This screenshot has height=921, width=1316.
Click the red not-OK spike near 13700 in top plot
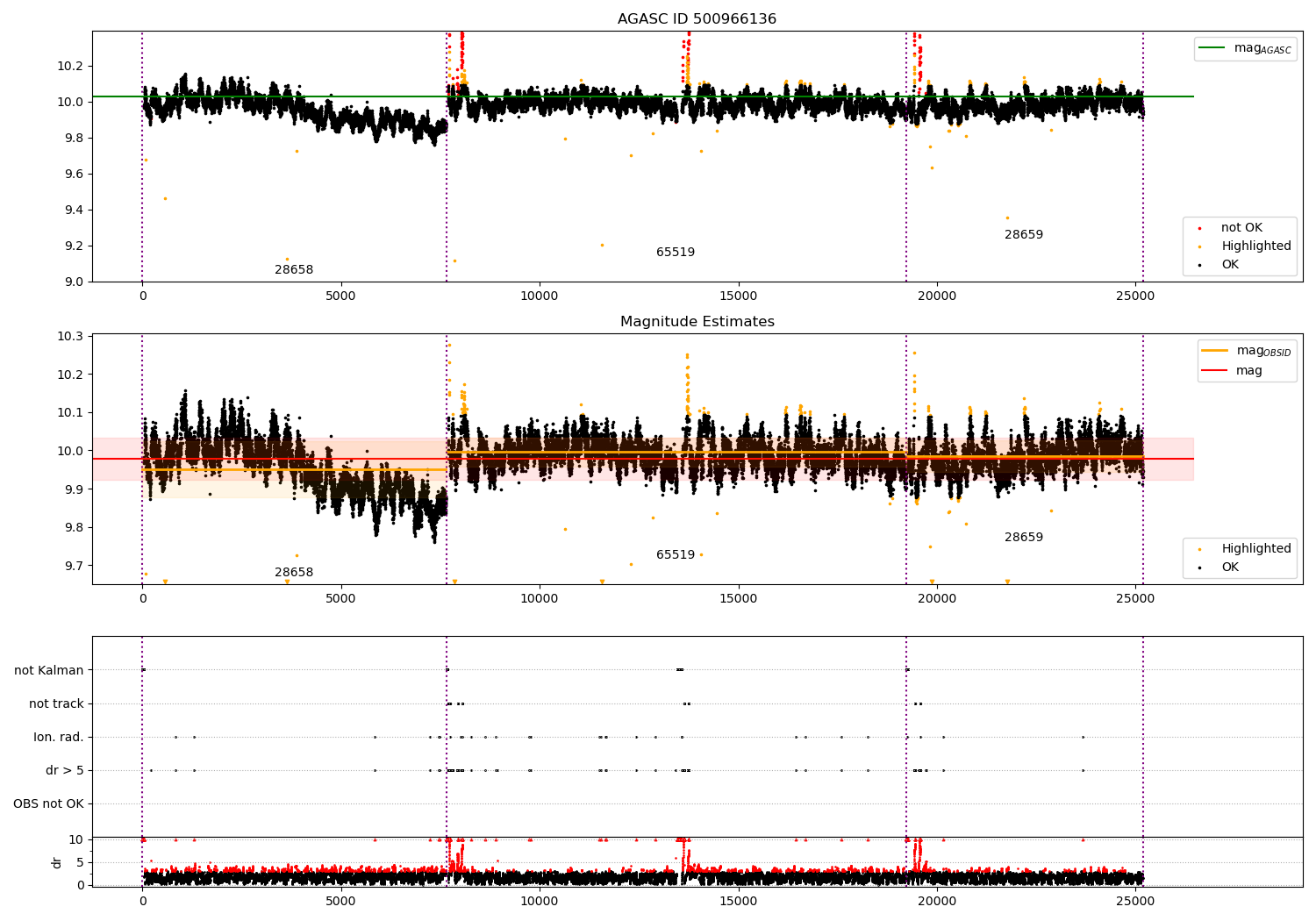tap(686, 57)
